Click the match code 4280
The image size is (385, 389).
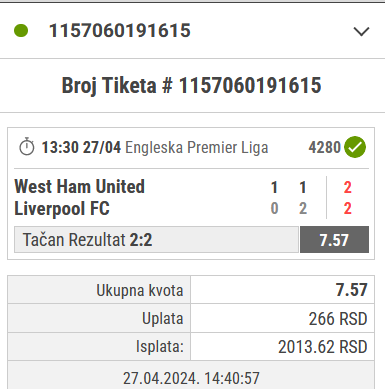tap(324, 147)
